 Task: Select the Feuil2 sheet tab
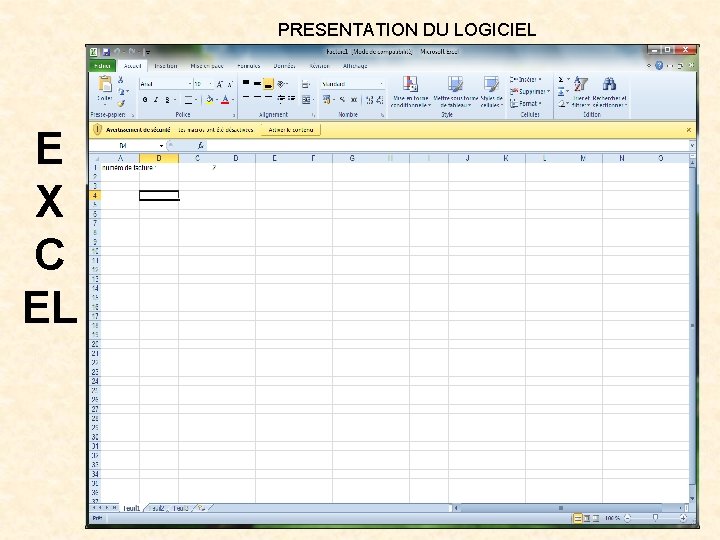click(158, 508)
